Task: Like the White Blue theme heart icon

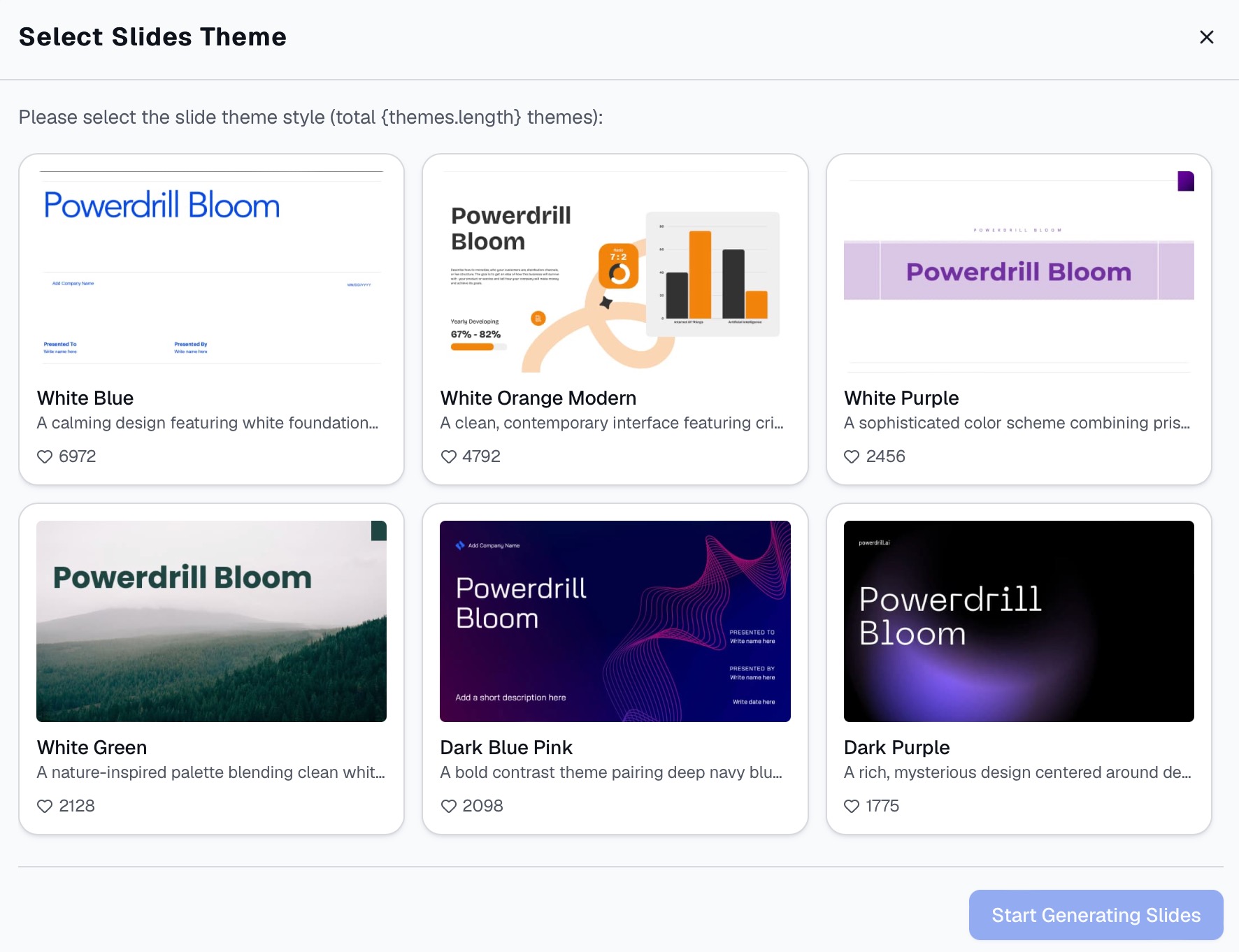Action: tap(45, 456)
